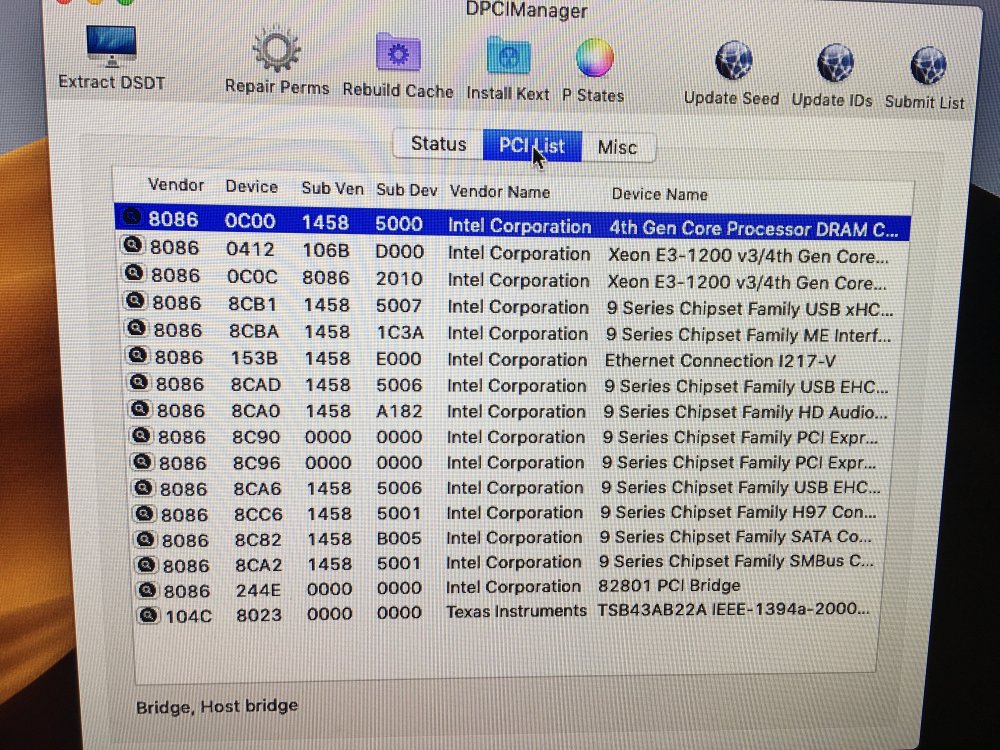This screenshot has width=1000, height=750.
Task: Click sub device cell 'B005'
Action: coord(399,538)
